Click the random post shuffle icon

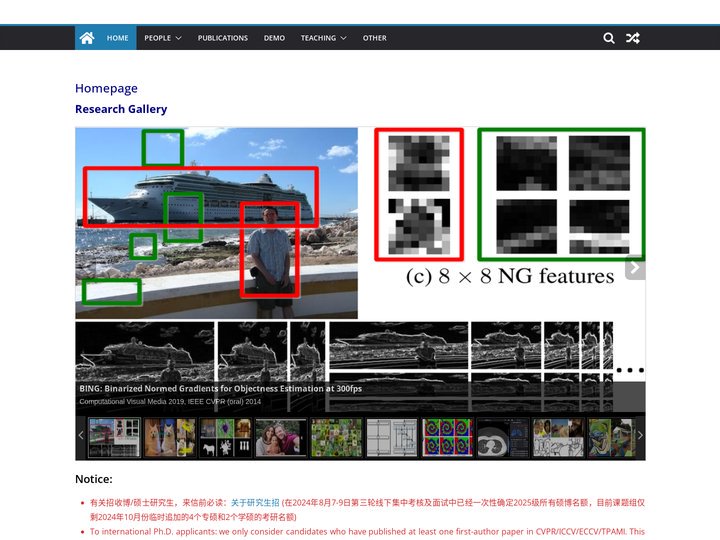pyautogui.click(x=633, y=38)
